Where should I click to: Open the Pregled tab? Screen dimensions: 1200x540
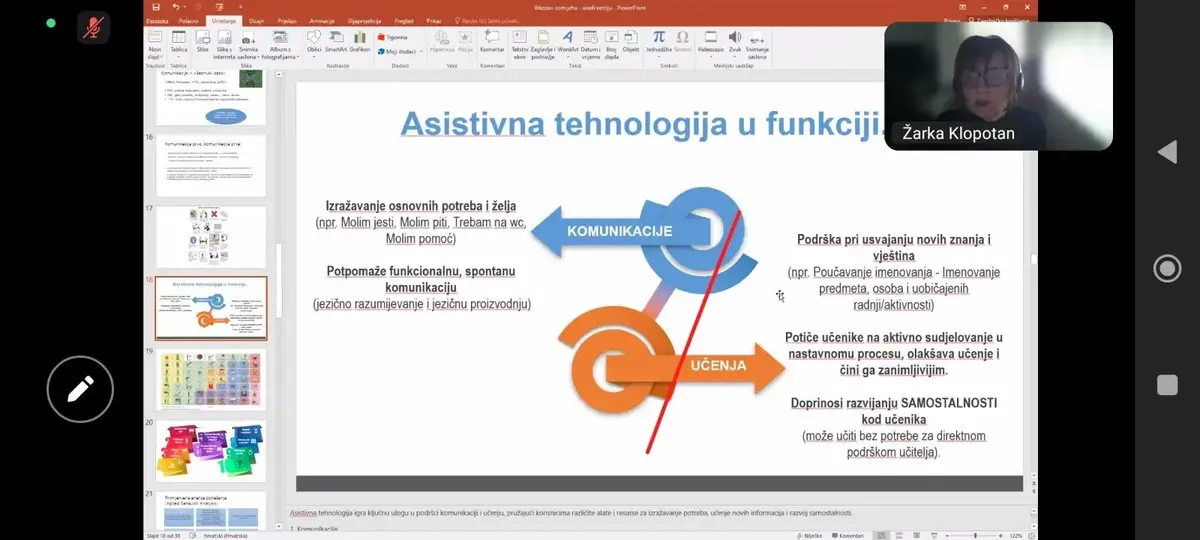pos(405,20)
